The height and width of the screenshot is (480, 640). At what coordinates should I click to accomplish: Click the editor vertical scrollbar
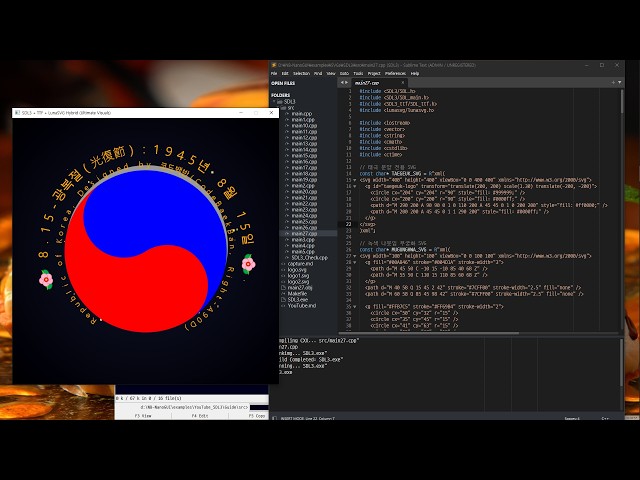pyautogui.click(x=622, y=101)
